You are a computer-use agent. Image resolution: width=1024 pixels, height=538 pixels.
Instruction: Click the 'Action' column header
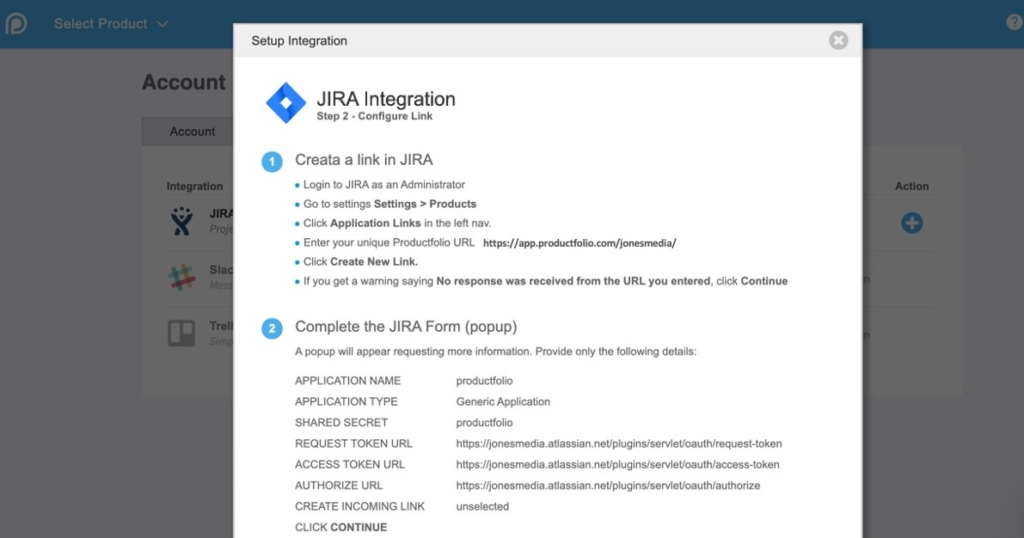tap(912, 186)
